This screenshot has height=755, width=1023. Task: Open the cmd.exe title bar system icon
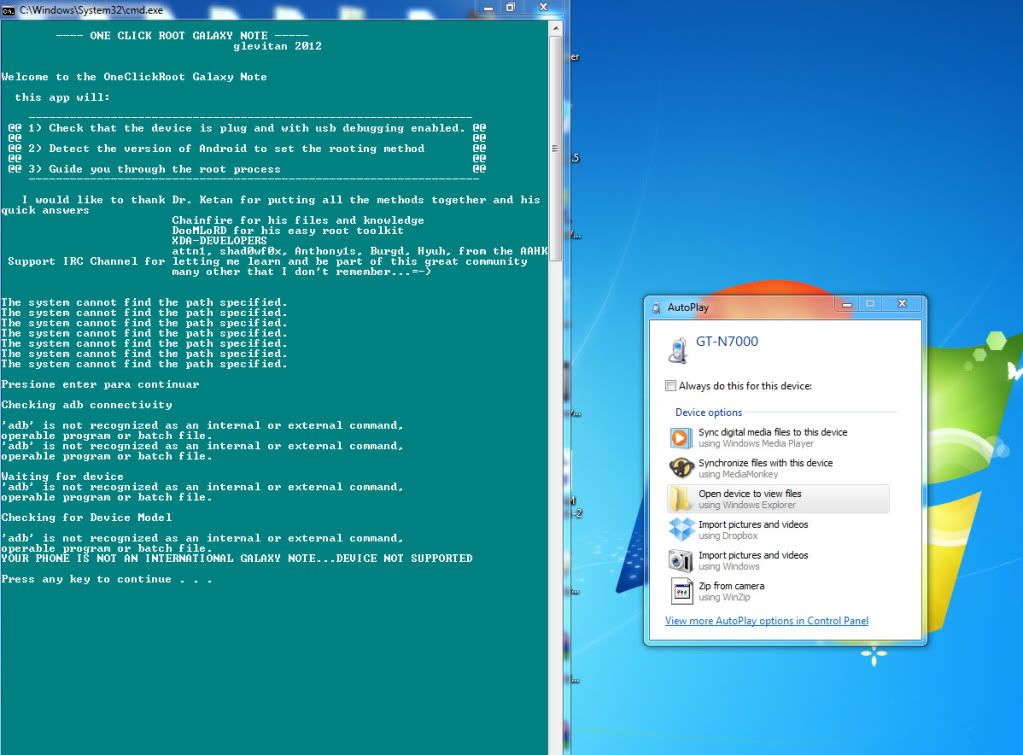click(8, 9)
